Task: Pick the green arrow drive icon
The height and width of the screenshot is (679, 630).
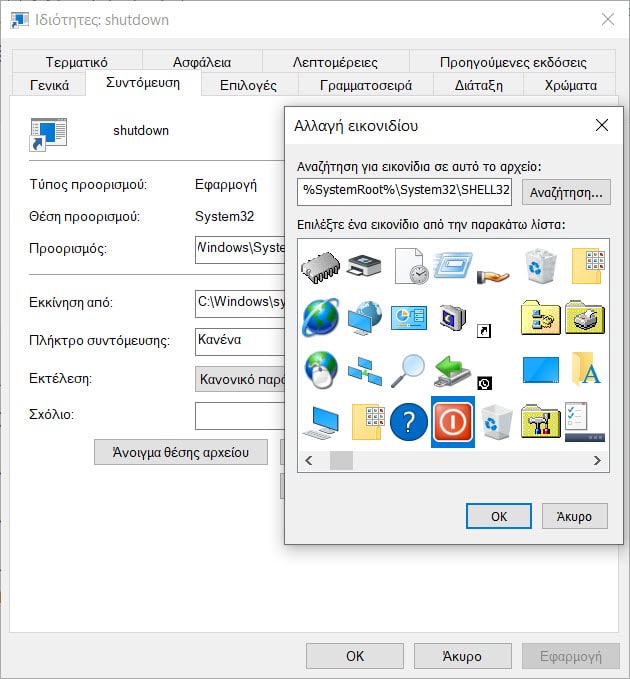Action: pyautogui.click(x=452, y=370)
